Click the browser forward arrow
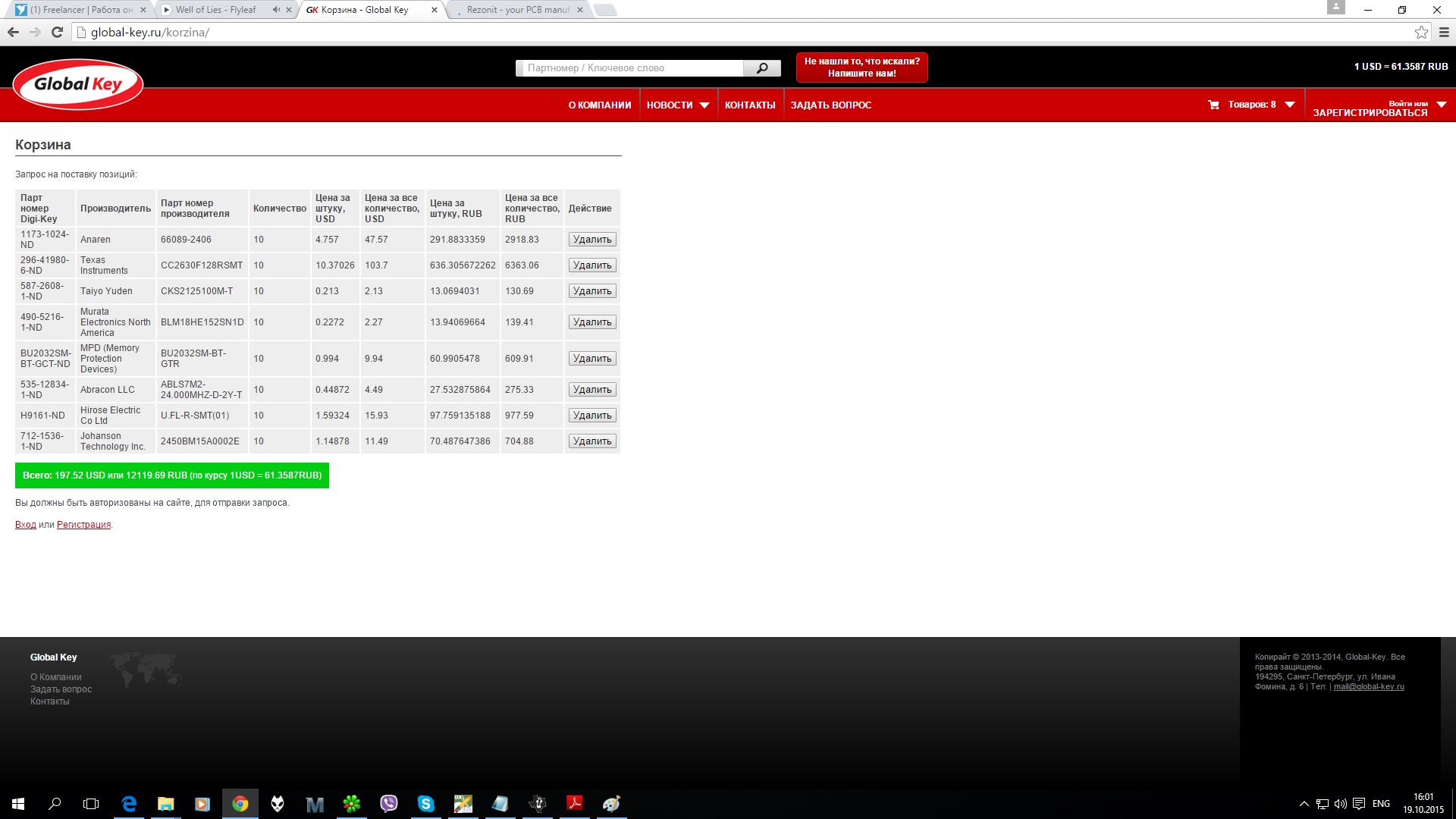This screenshot has height=819, width=1456. (35, 32)
